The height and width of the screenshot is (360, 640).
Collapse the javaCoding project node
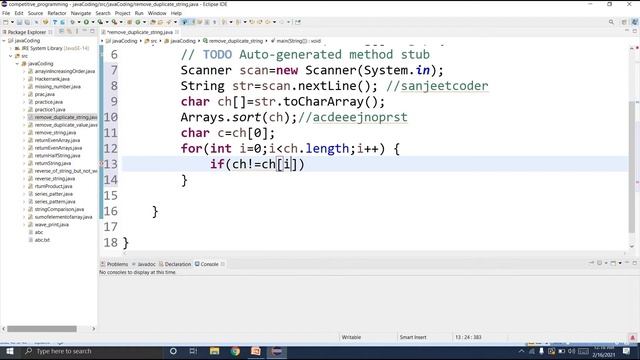4,41
